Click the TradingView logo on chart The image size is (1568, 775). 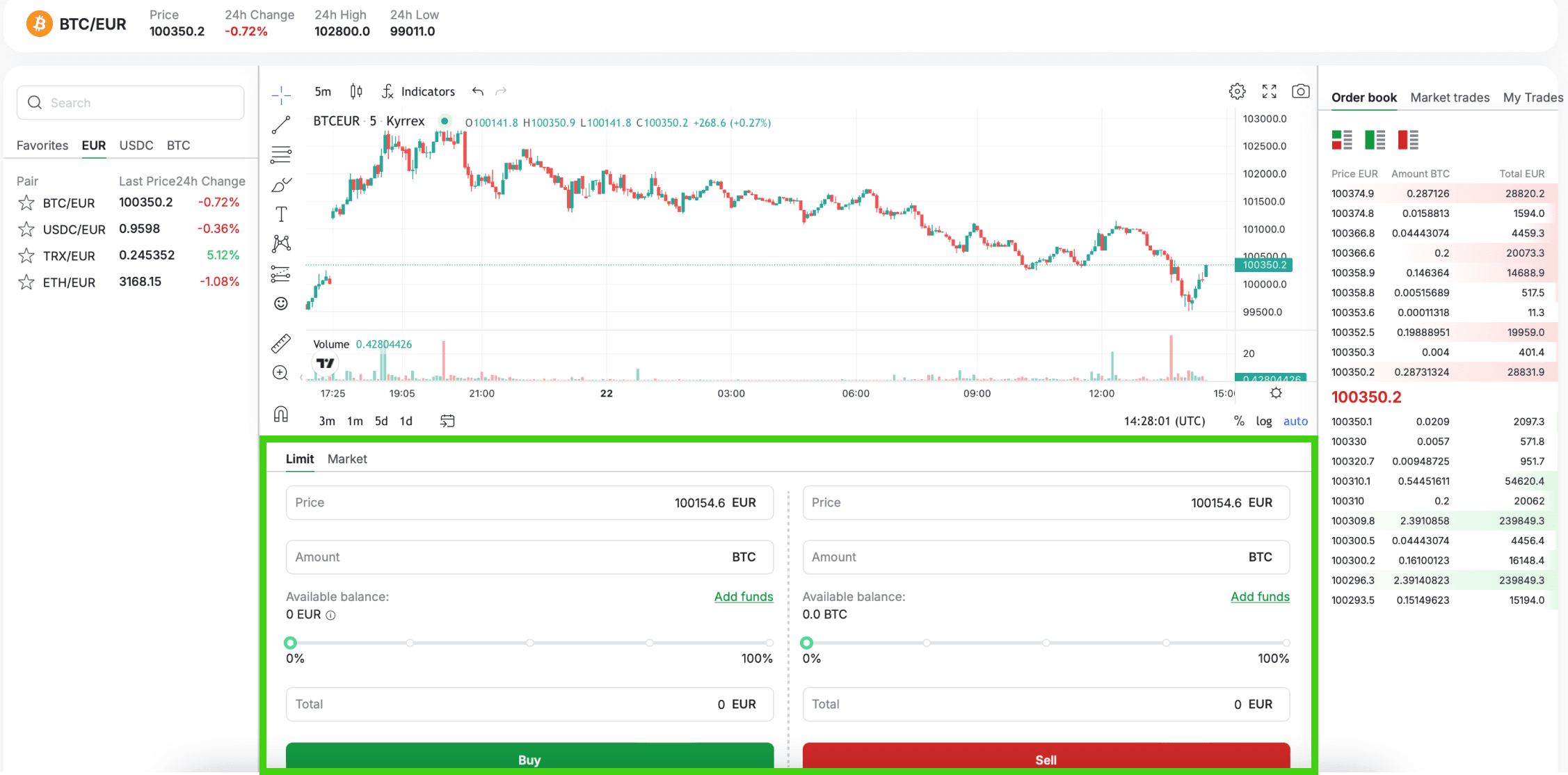325,363
